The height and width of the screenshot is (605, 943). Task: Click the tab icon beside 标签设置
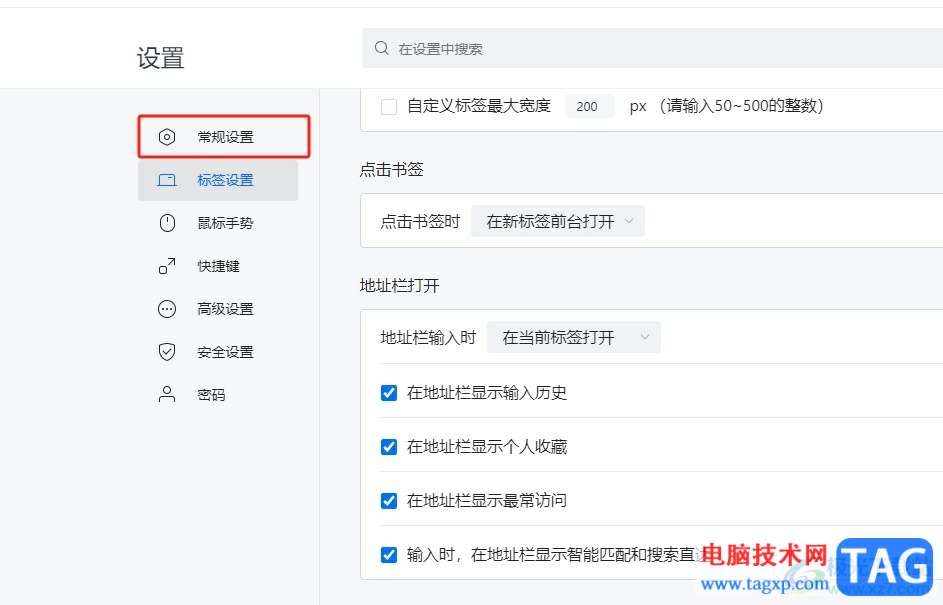[167, 180]
